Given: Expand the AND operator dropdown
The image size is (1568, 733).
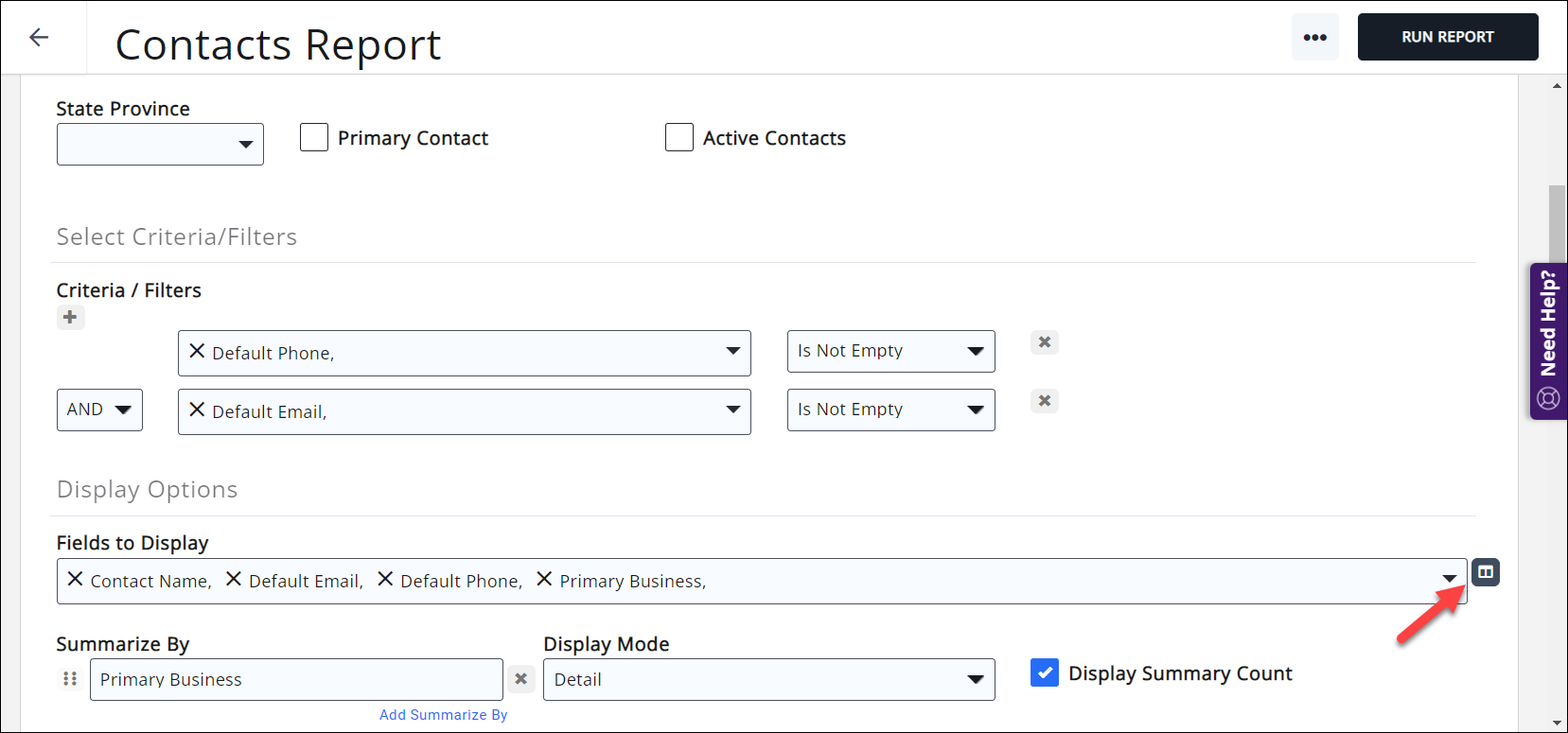Looking at the screenshot, I should point(99,410).
